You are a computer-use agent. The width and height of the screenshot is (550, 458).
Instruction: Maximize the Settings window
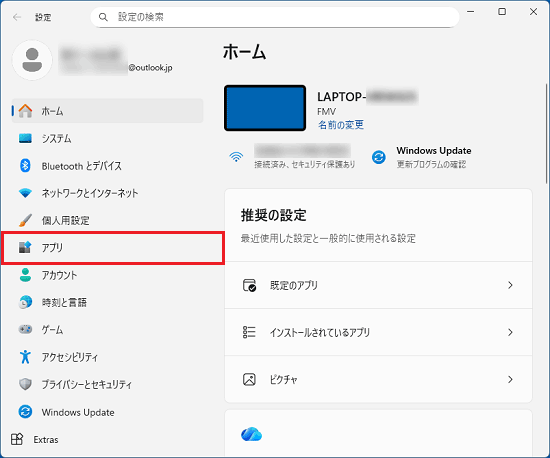coord(502,12)
